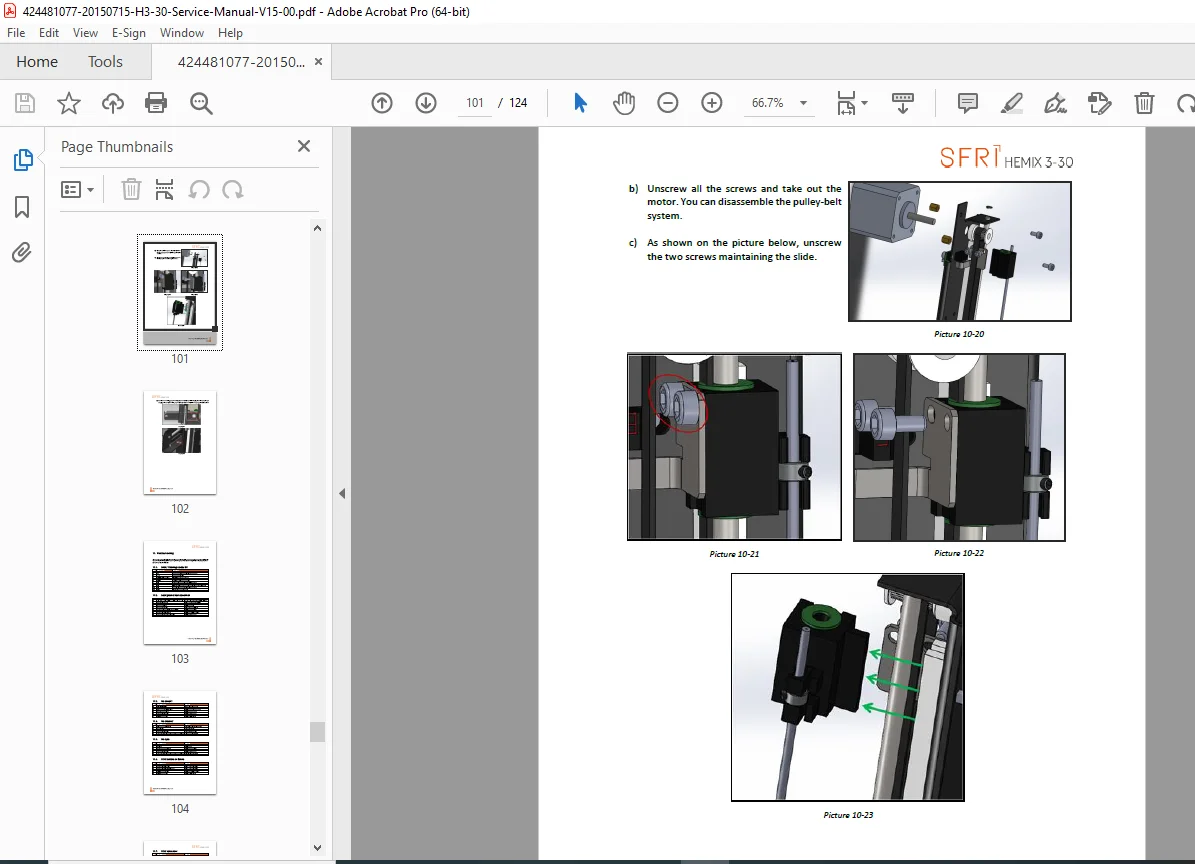Enable scrolling page display mode
This screenshot has height=864, width=1195.
902,103
